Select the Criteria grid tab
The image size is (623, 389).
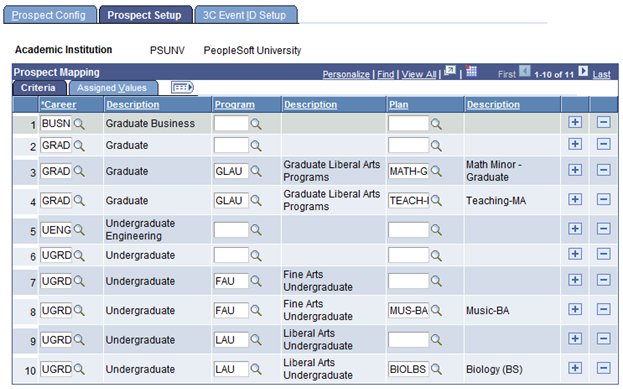39,88
